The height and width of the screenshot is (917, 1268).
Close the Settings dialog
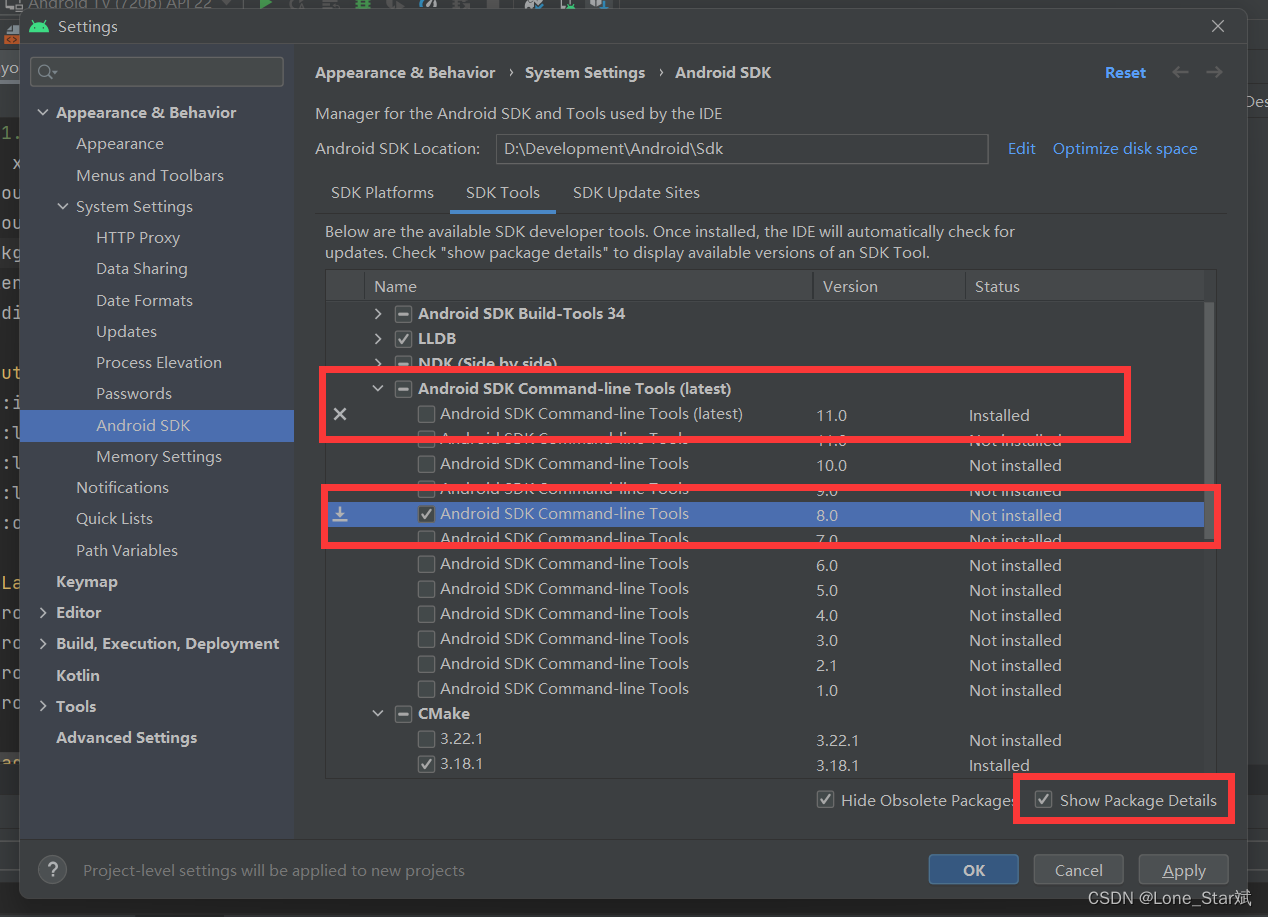pos(1218,27)
